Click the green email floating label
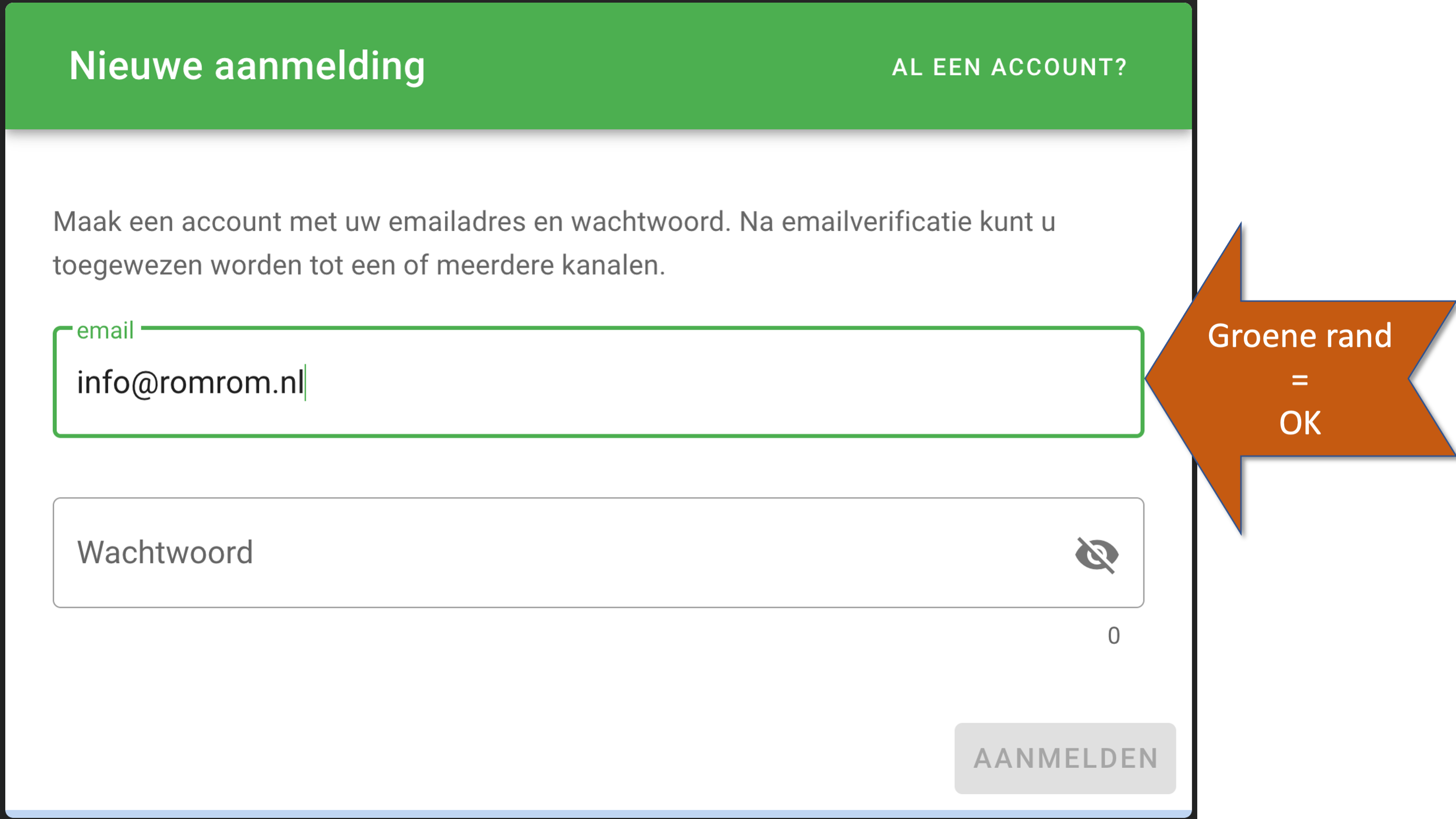The width and height of the screenshot is (1456, 819). pos(105,330)
